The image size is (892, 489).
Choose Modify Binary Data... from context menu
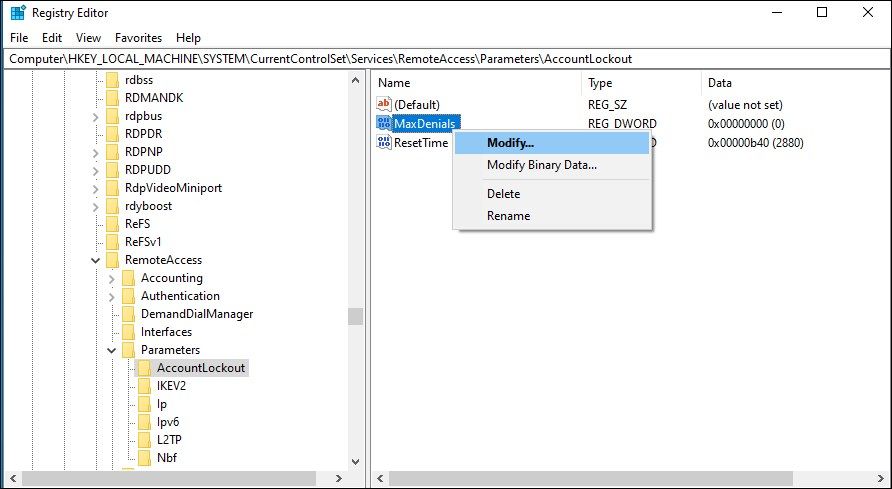(552, 165)
